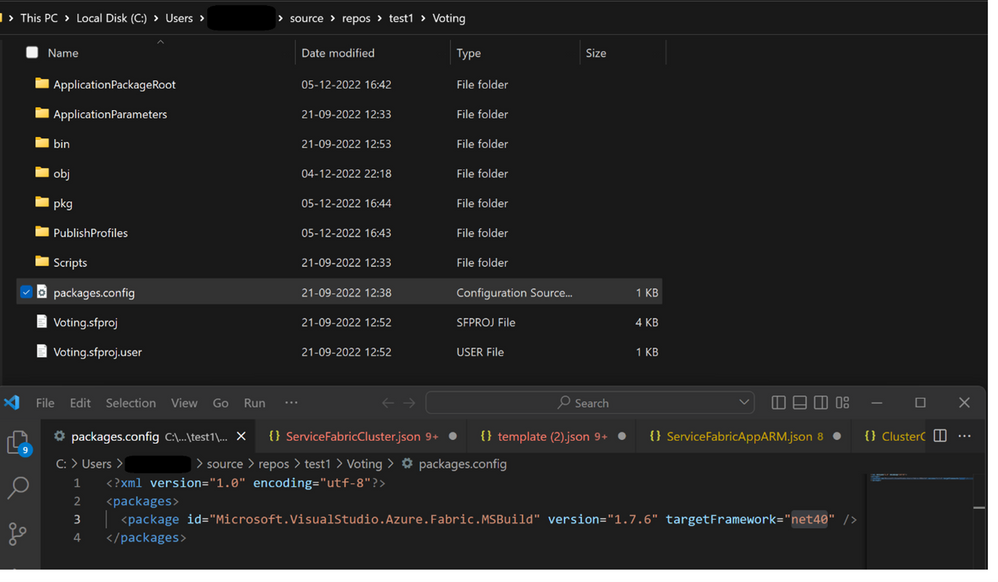Expand more editor actions ellipsis
The width and height of the screenshot is (998, 582).
click(965, 437)
